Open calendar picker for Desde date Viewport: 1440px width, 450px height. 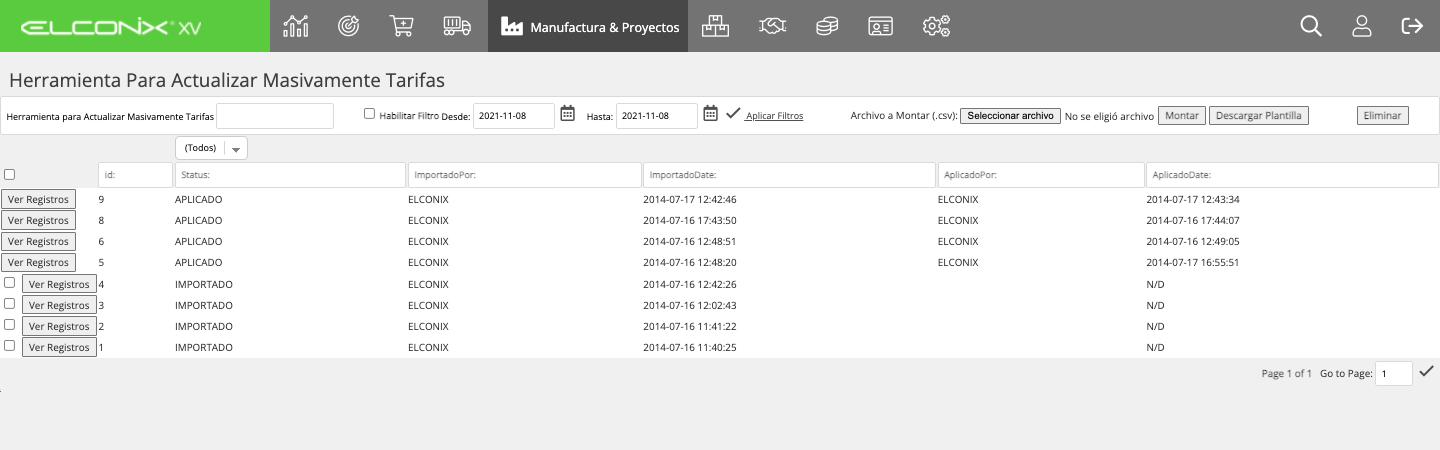(567, 114)
